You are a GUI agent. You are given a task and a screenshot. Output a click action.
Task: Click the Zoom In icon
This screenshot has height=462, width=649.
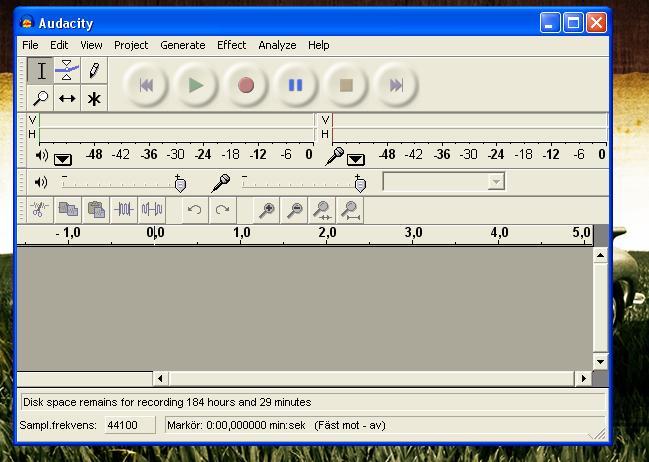267,210
